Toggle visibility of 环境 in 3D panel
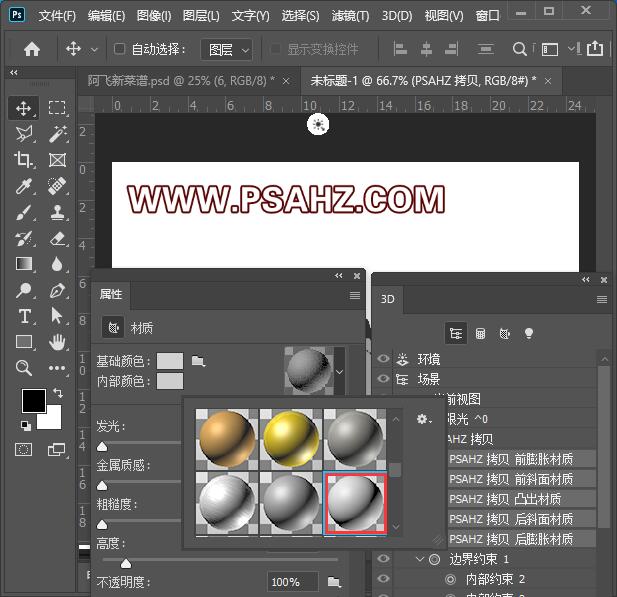This screenshot has width=617, height=597. pyautogui.click(x=383, y=359)
